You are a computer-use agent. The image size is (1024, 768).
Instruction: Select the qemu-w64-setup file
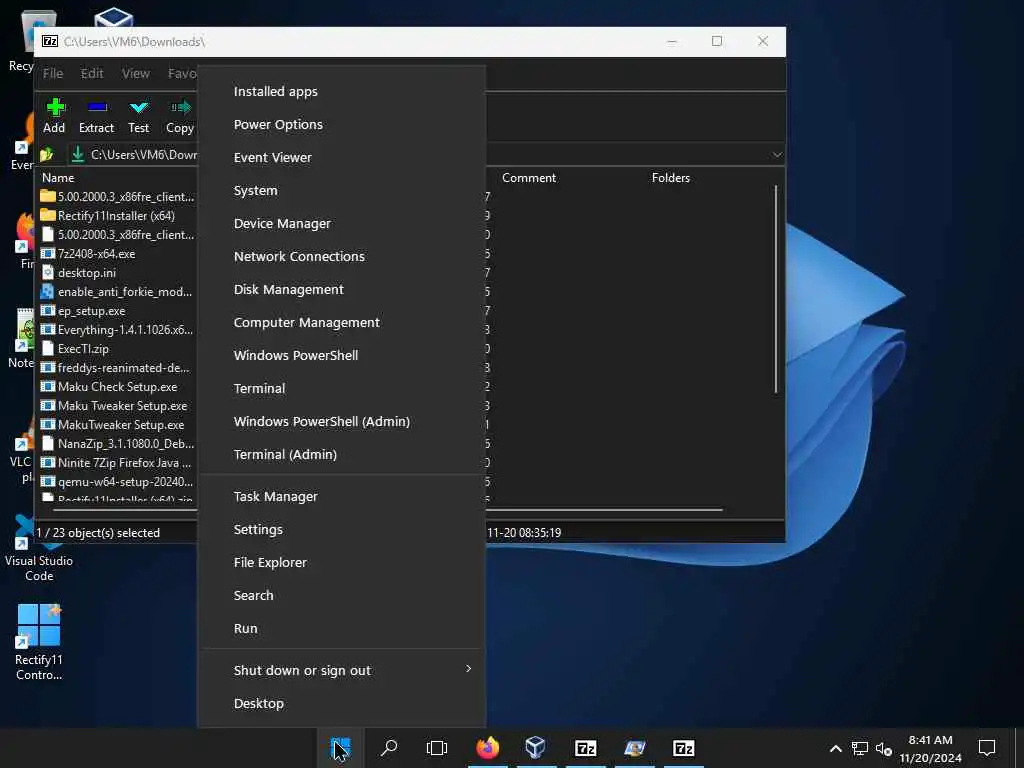(x=125, y=481)
